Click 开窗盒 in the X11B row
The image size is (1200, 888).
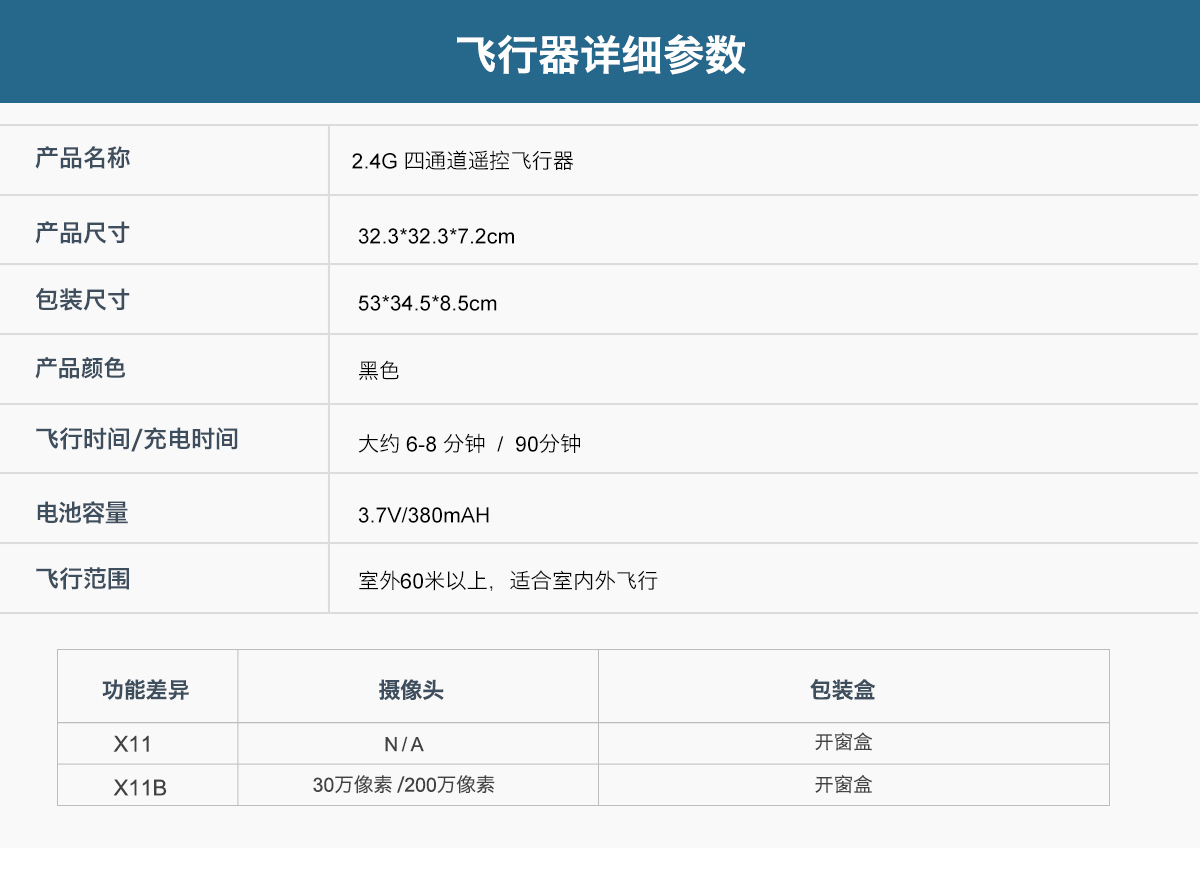click(843, 785)
